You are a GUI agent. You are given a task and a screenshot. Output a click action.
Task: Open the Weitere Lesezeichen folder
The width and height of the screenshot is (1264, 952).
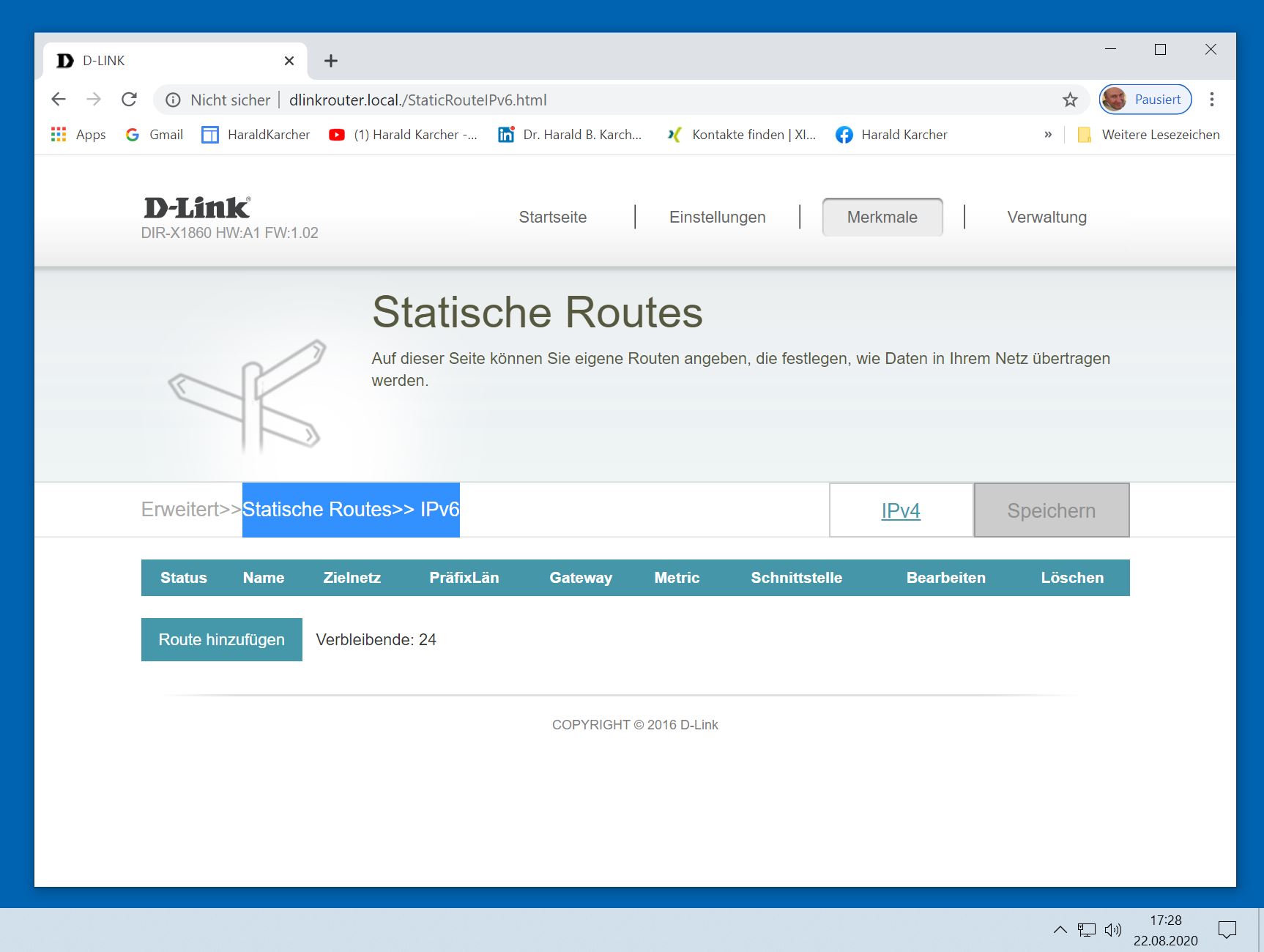click(1148, 135)
